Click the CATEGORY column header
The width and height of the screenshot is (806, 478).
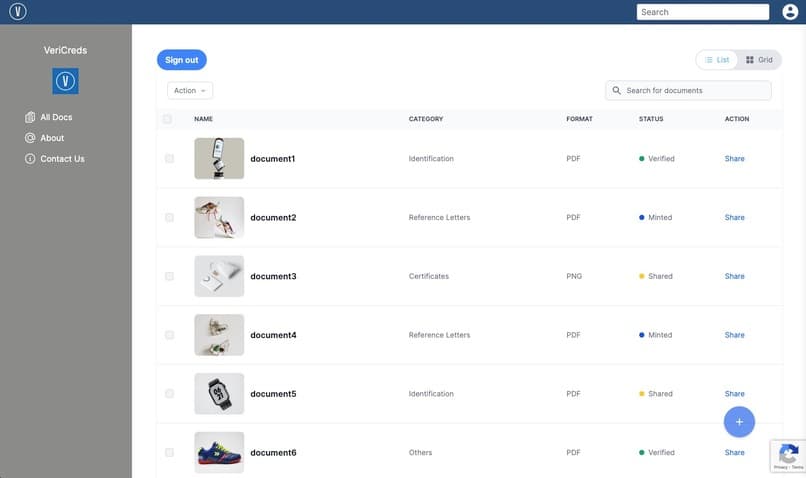426,119
